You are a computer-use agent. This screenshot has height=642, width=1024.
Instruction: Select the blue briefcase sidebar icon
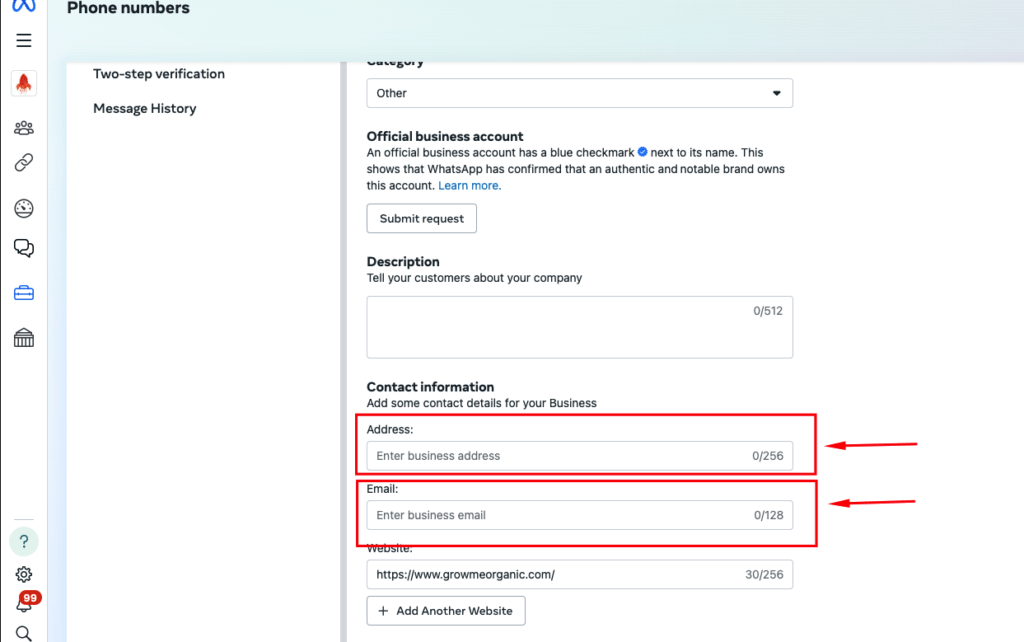pyautogui.click(x=24, y=293)
